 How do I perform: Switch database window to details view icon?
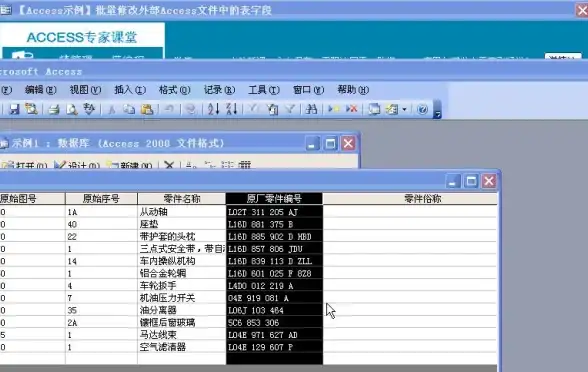click(x=244, y=165)
